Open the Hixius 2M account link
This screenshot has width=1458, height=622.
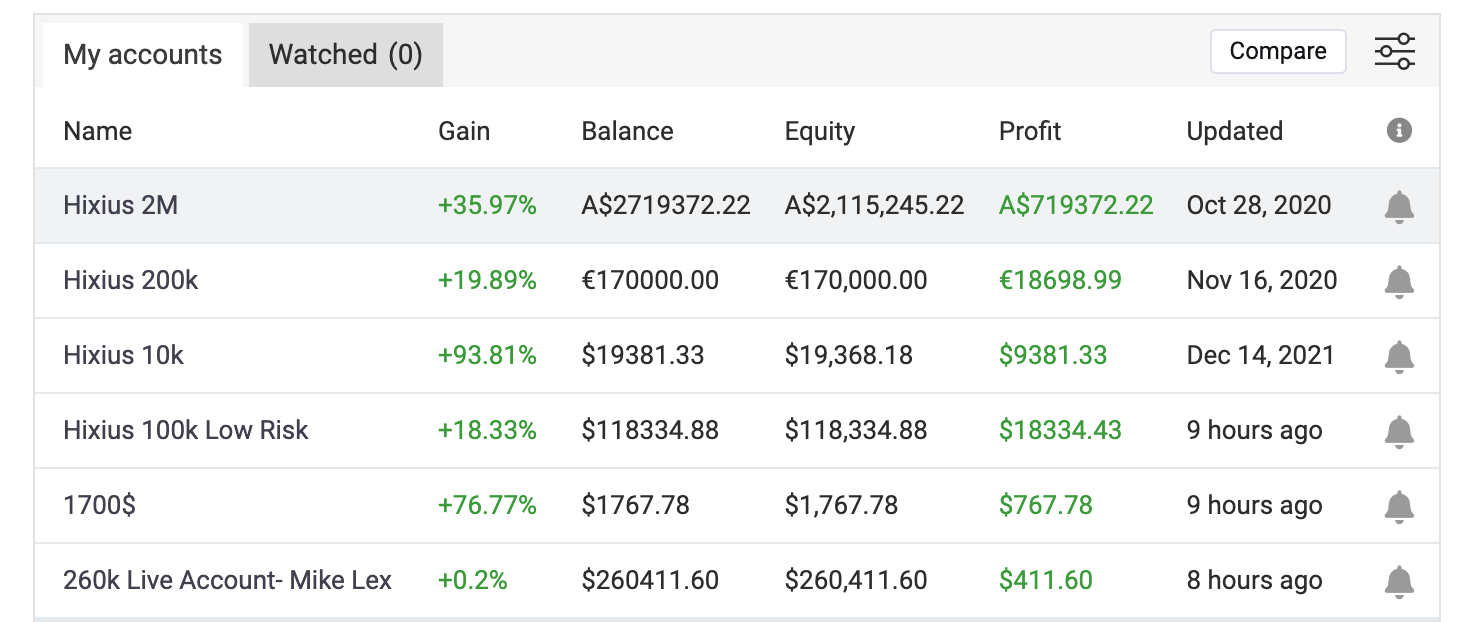120,206
